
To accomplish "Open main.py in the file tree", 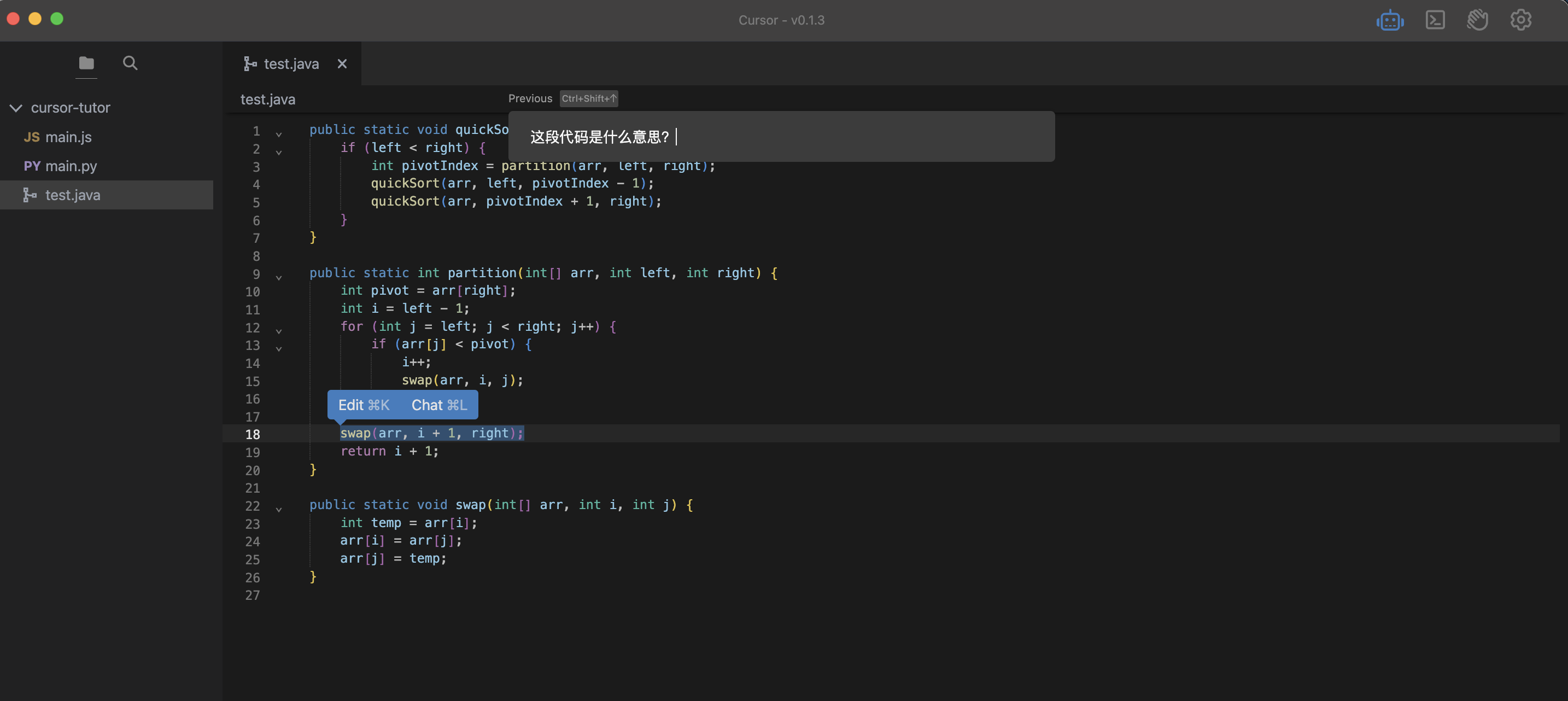I will [71, 166].
